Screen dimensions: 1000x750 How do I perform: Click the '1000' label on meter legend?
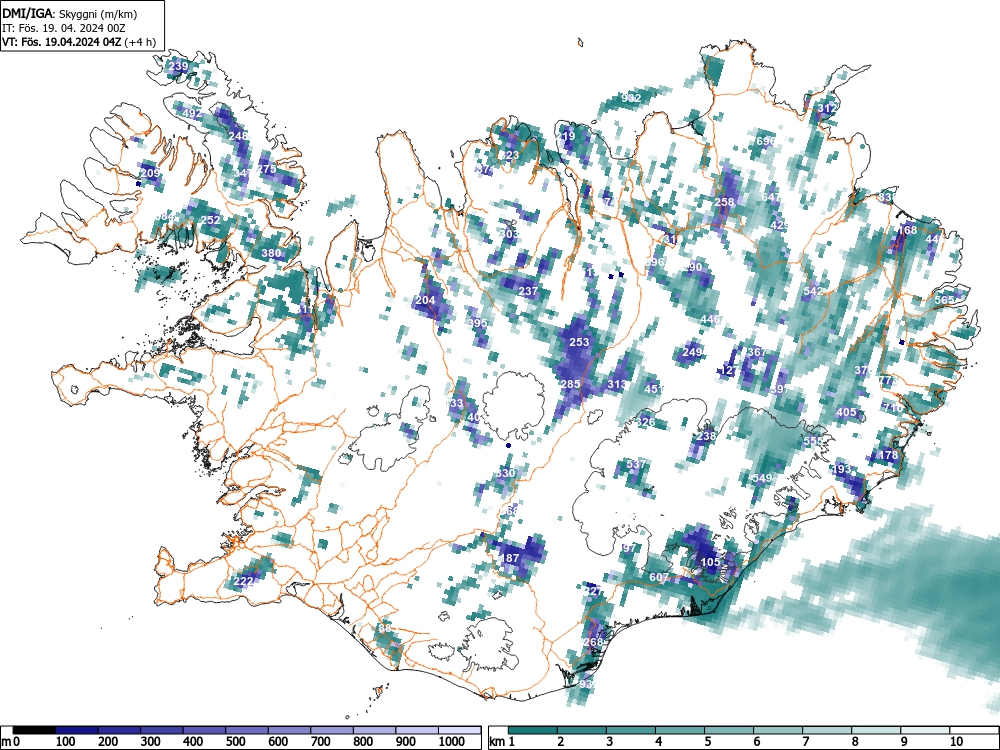coord(451,742)
